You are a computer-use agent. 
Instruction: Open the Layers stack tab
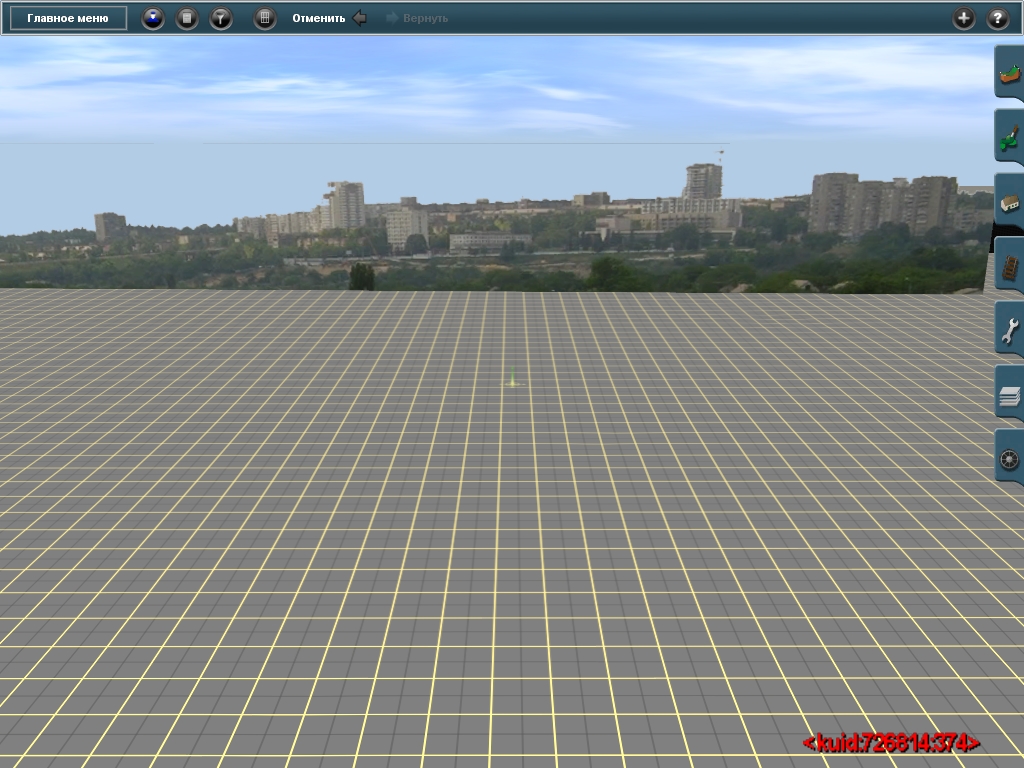1009,393
